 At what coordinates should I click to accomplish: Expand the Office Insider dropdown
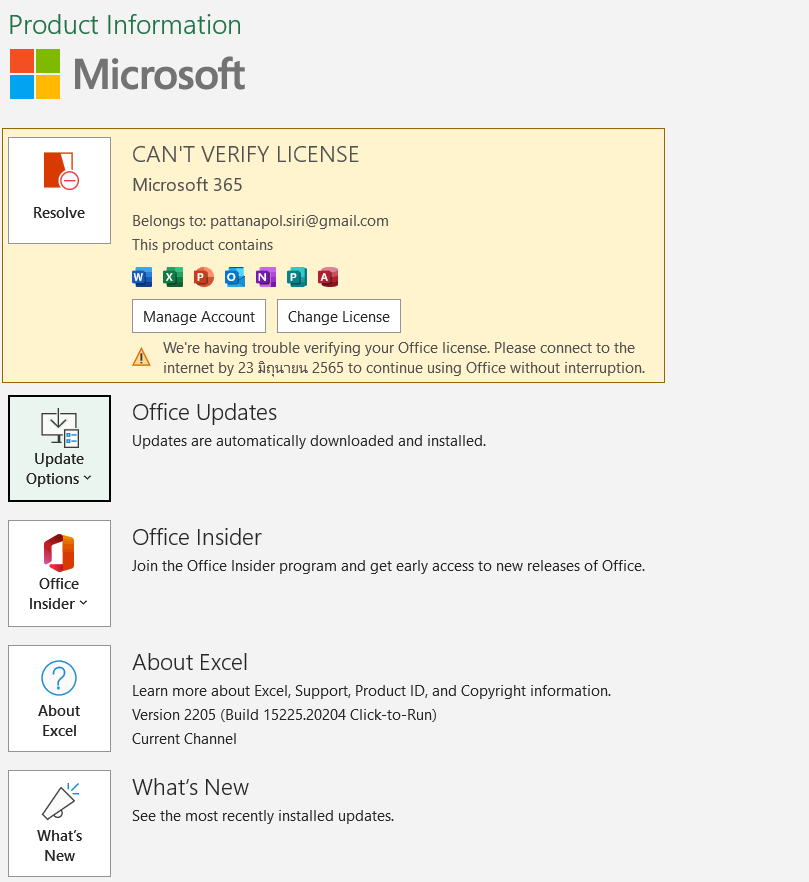click(x=59, y=573)
